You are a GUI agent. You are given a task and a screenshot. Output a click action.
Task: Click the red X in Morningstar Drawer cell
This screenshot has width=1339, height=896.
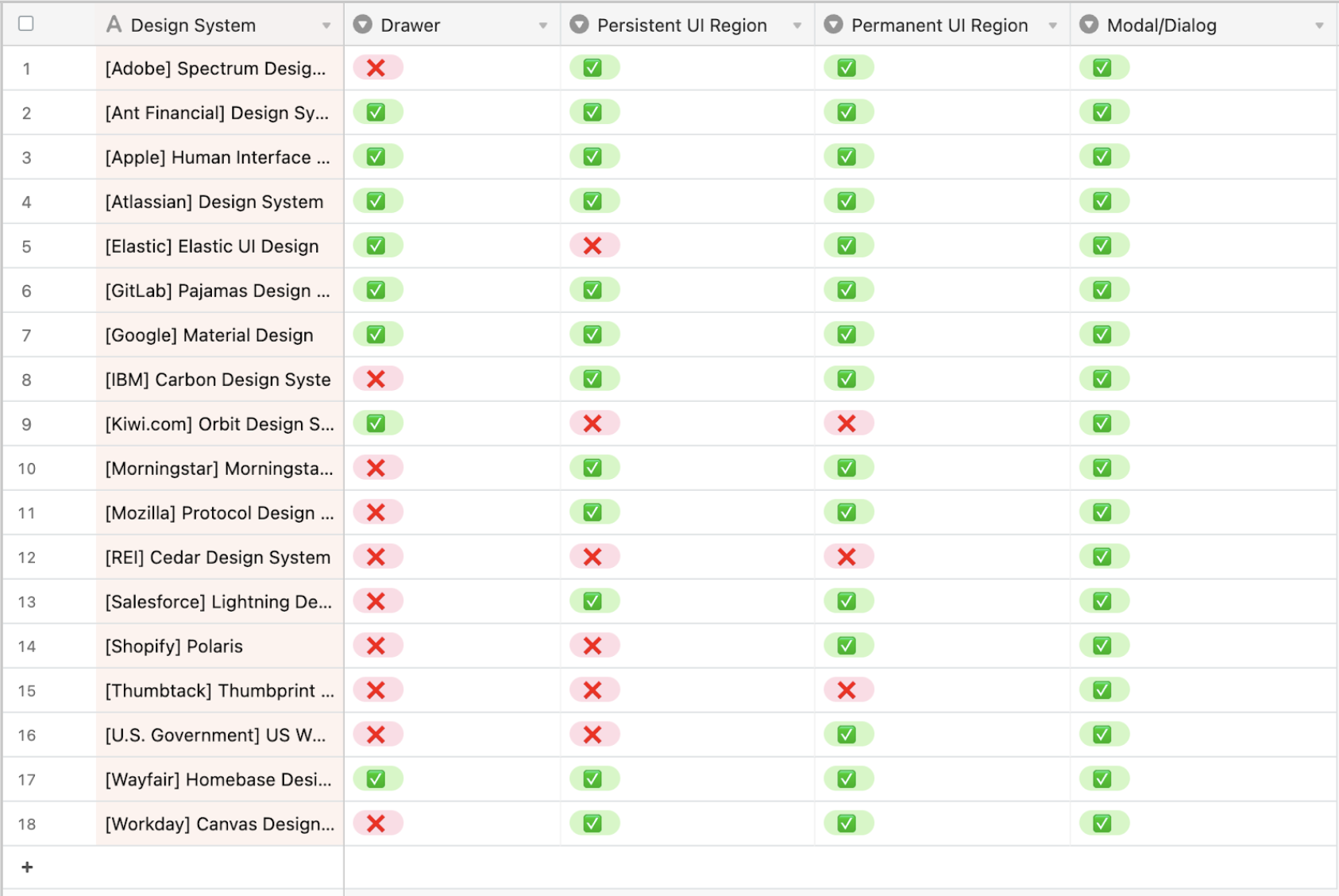point(376,468)
